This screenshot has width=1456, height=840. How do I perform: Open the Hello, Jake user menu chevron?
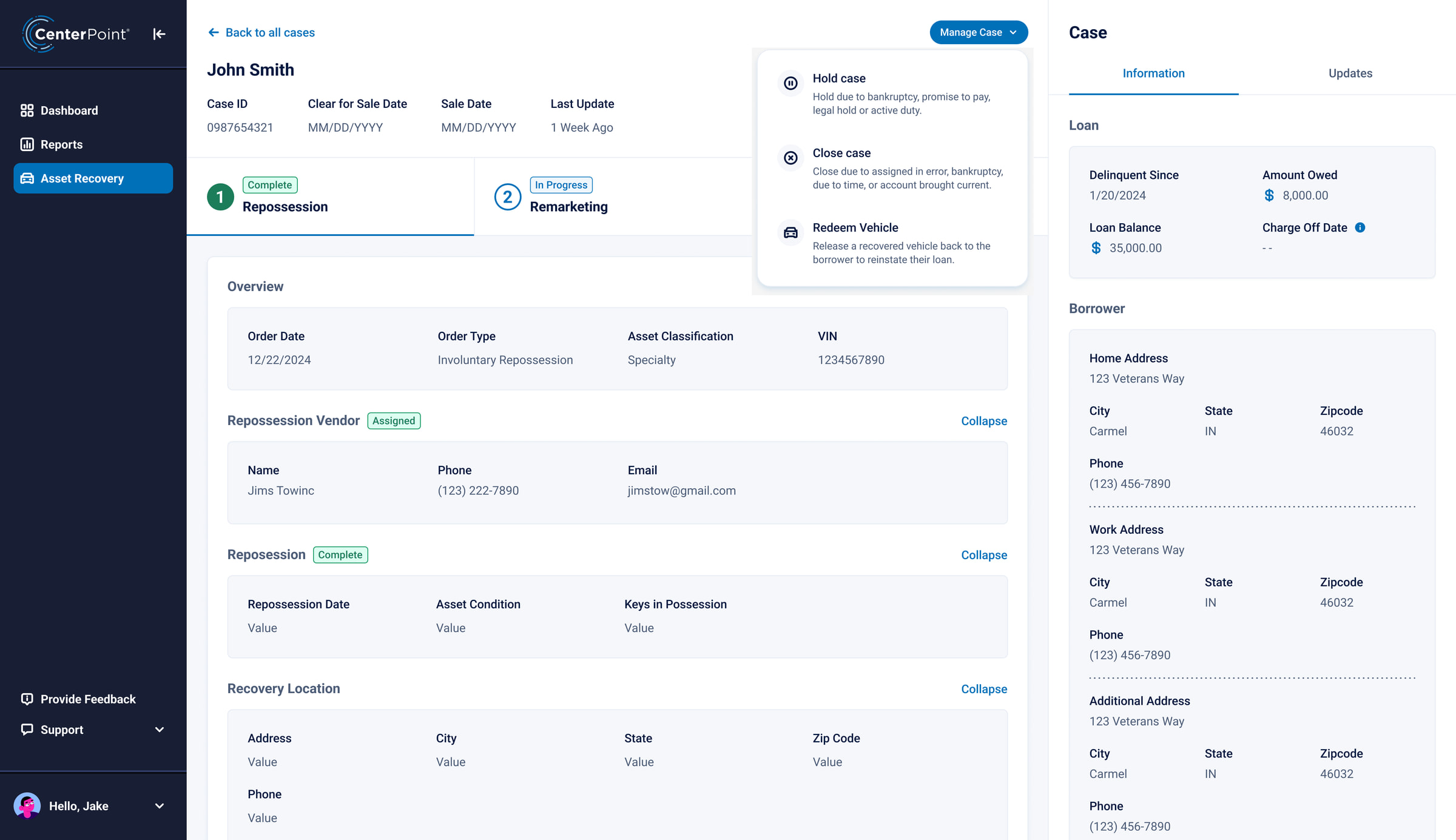pos(160,806)
